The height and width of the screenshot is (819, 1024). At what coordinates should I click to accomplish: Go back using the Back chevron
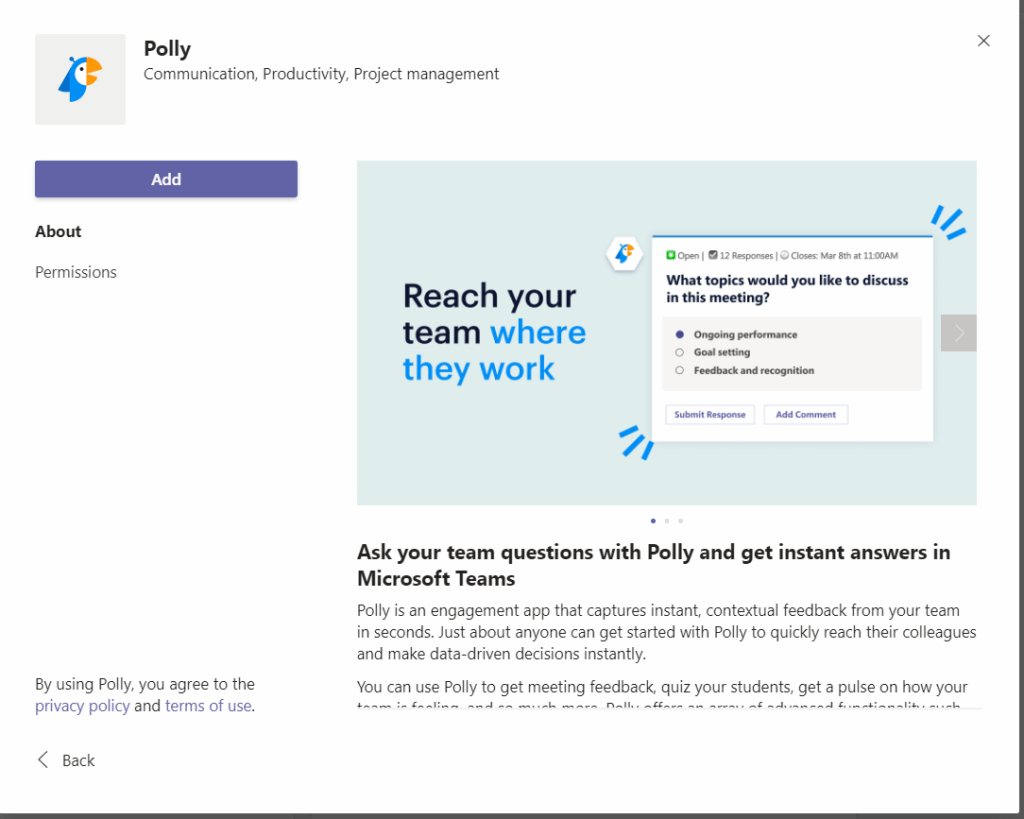pyautogui.click(x=43, y=760)
